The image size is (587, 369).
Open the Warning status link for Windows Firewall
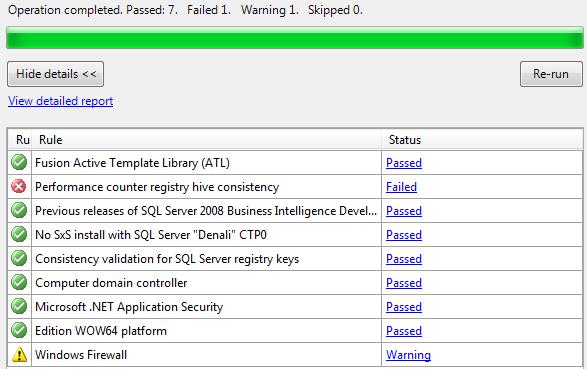tap(408, 355)
